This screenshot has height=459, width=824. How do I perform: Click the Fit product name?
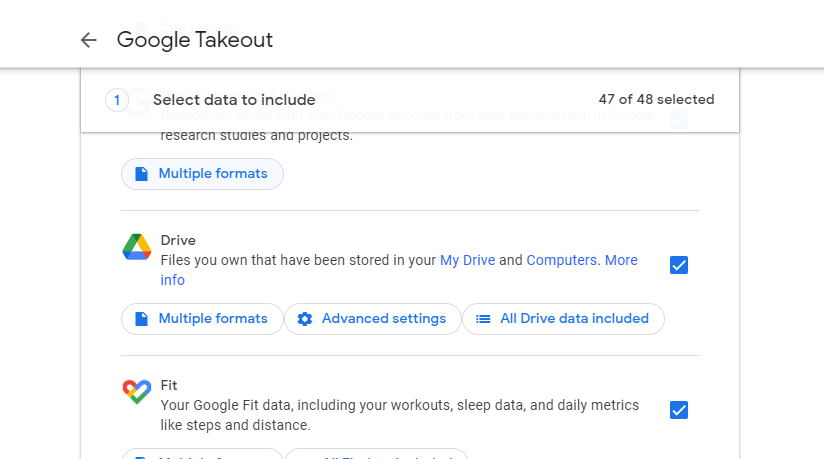[x=169, y=385]
